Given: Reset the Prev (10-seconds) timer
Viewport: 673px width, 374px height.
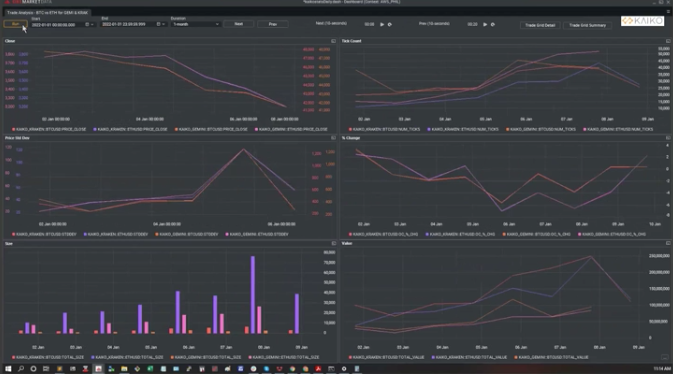Looking at the screenshot, I should click(493, 24).
